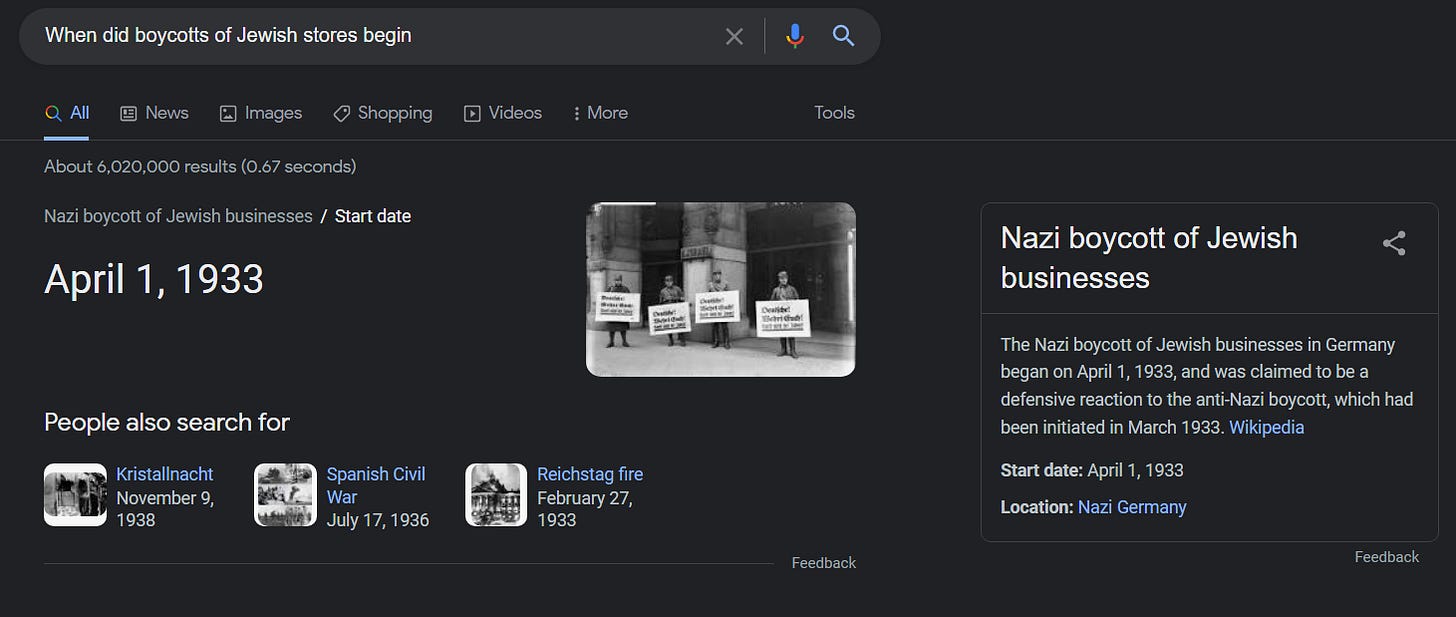Follow the Wikipedia source link
This screenshot has height=617, width=1456.
1266,427
